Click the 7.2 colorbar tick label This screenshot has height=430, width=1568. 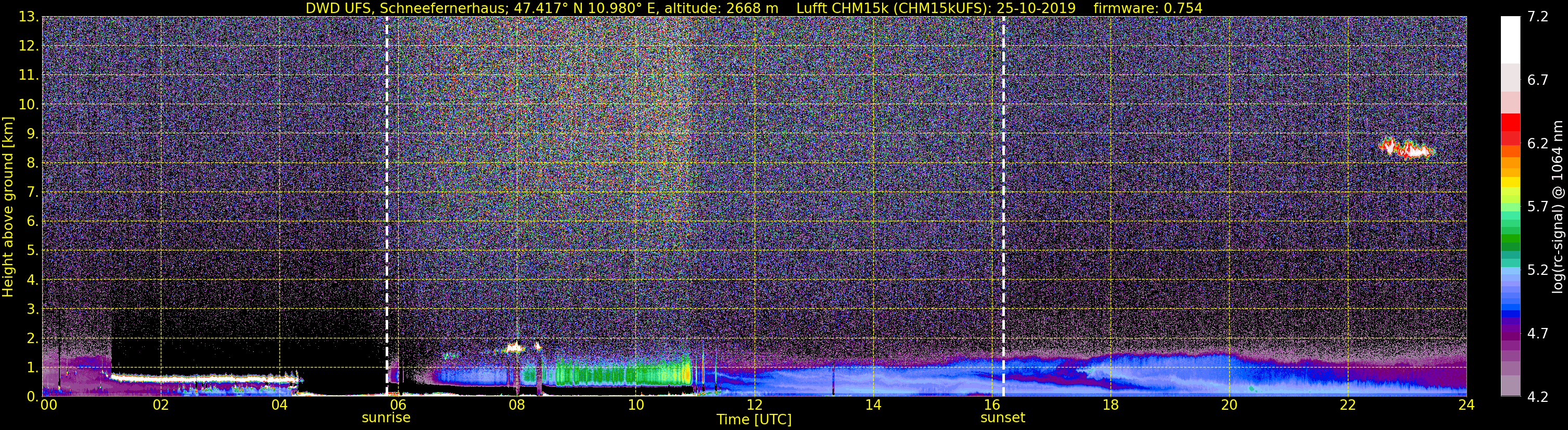(1538, 17)
